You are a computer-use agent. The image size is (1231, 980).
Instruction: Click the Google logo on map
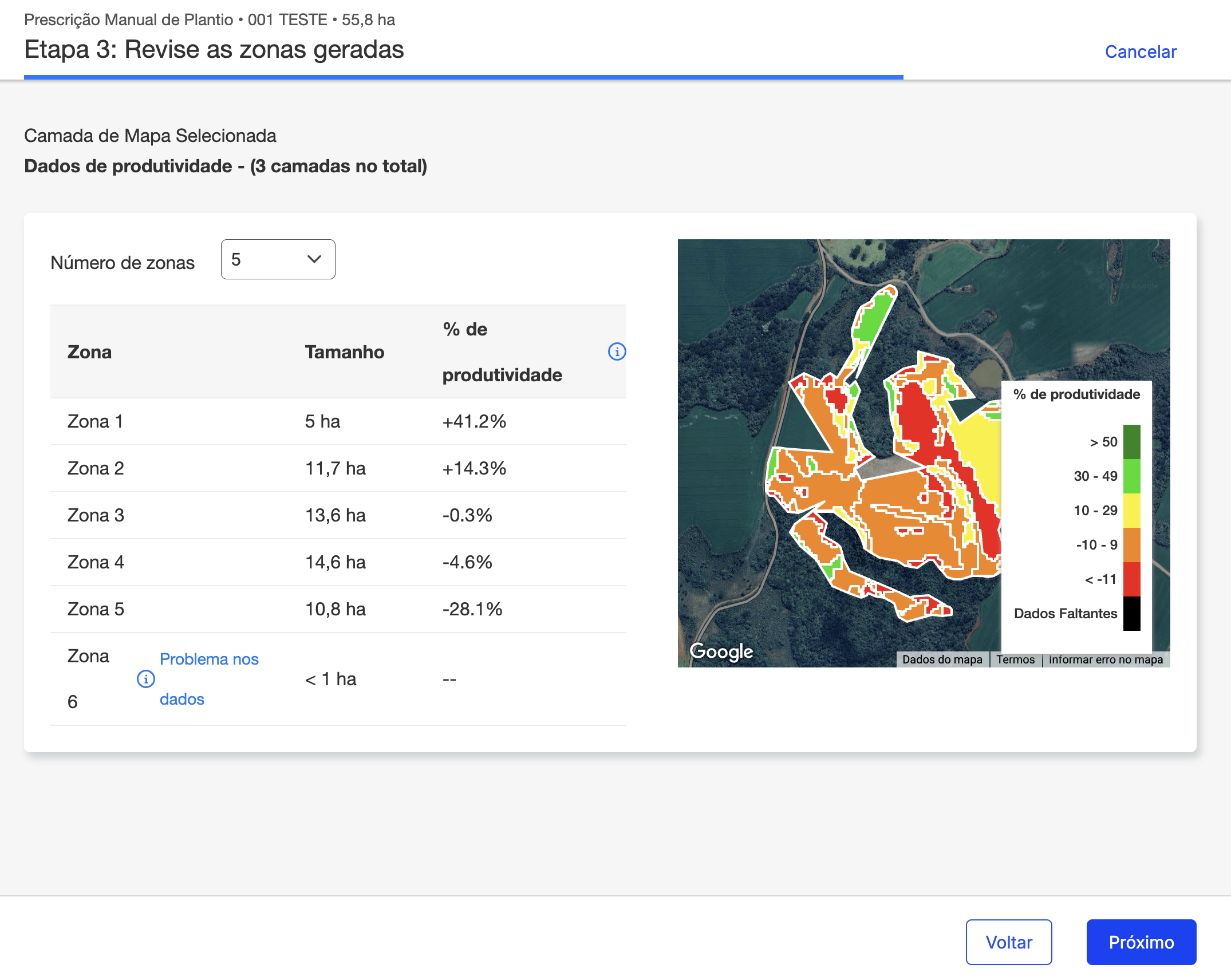[x=721, y=651]
